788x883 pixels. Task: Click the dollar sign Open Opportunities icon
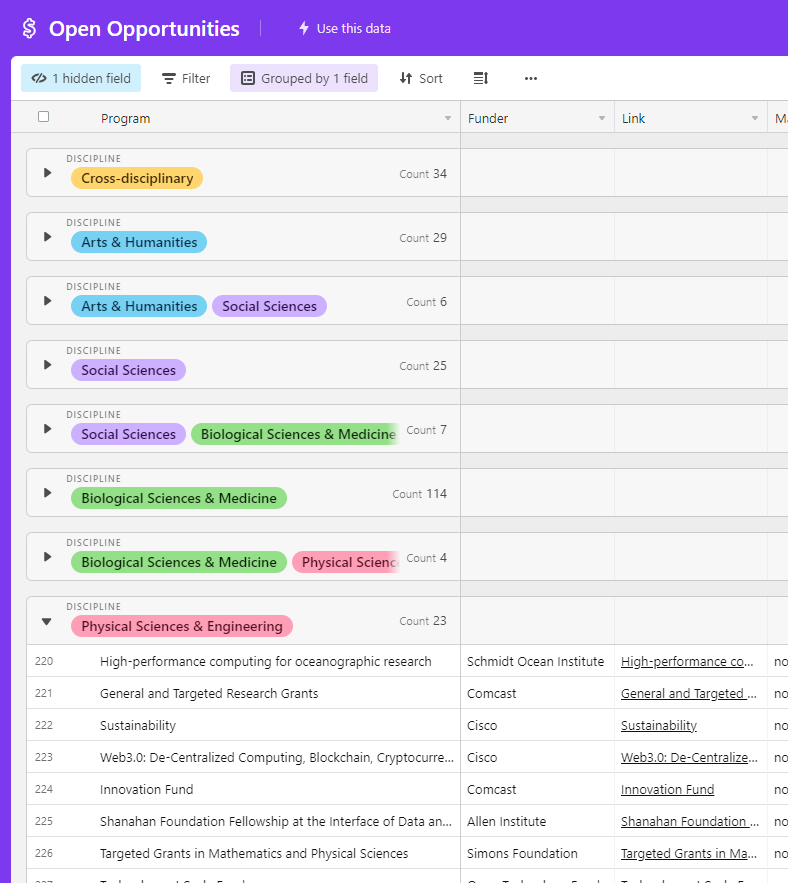29,29
